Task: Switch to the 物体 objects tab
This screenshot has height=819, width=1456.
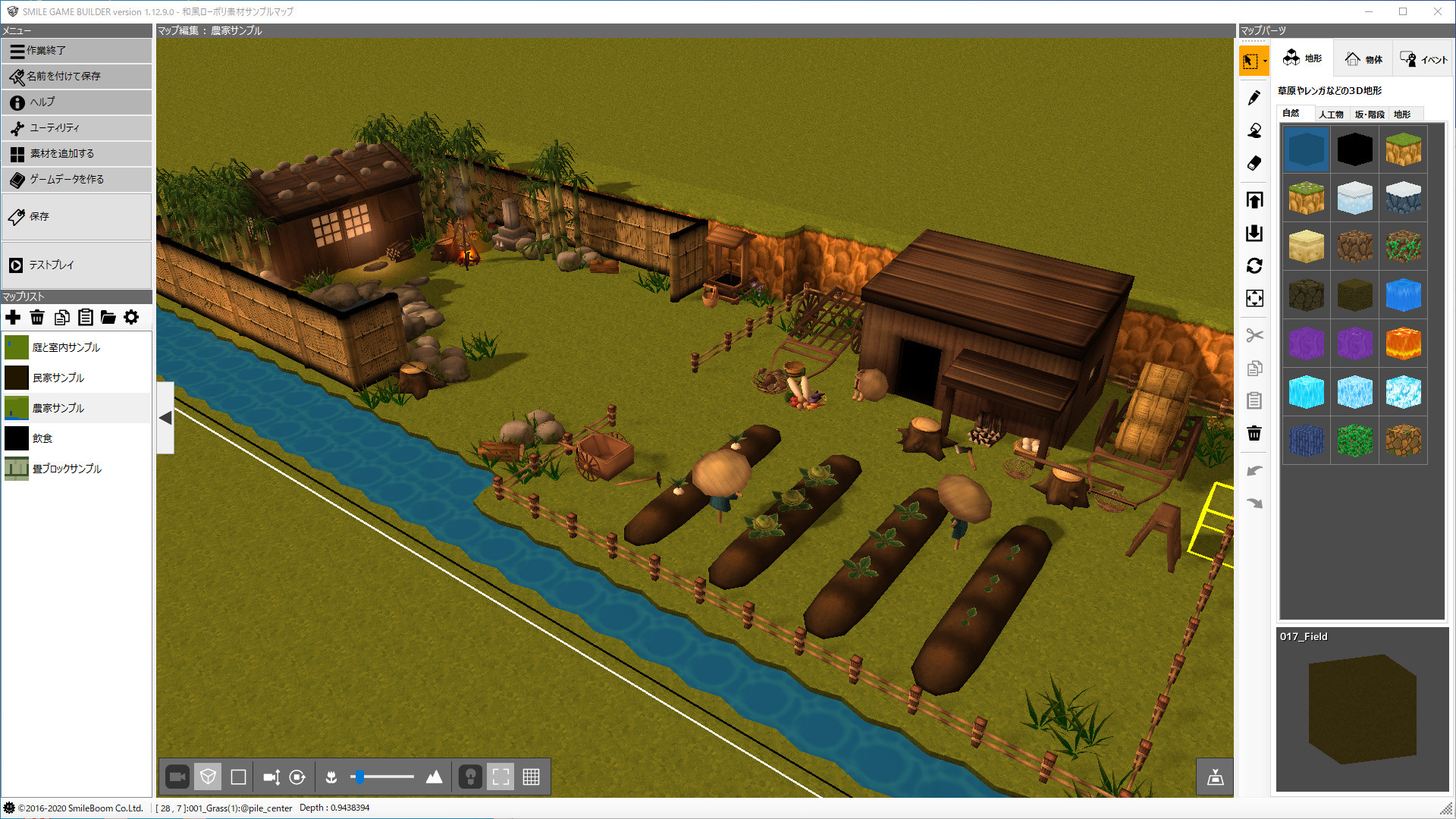Action: click(x=1363, y=58)
